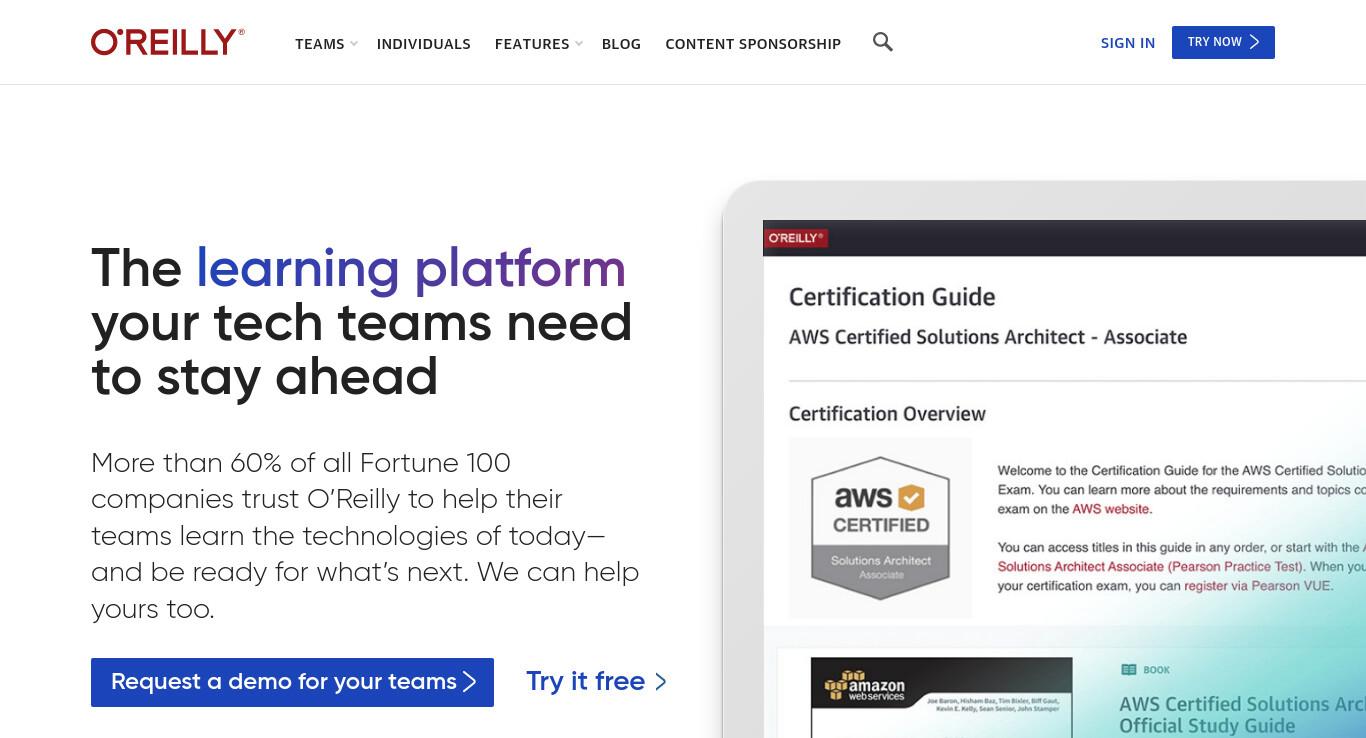Open the Teams navigation item
Screen dimensions: 1366x738
tap(320, 44)
